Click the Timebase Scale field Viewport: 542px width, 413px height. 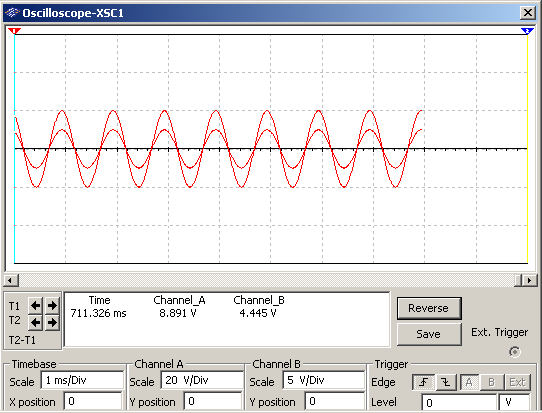tap(82, 381)
